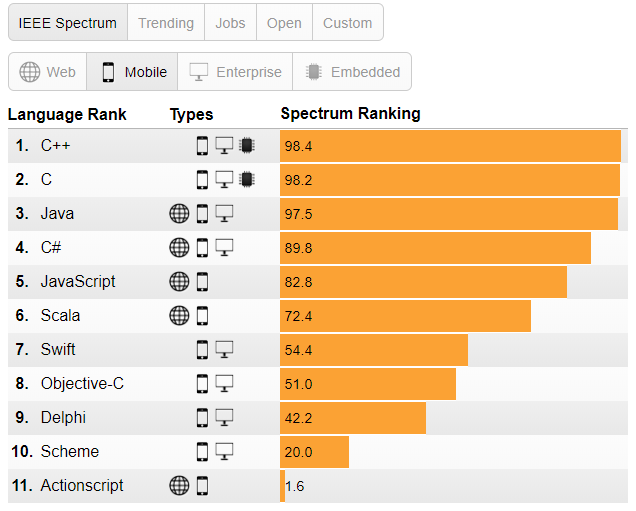
Task: Toggle the Mobile platform filter
Action: tap(133, 72)
